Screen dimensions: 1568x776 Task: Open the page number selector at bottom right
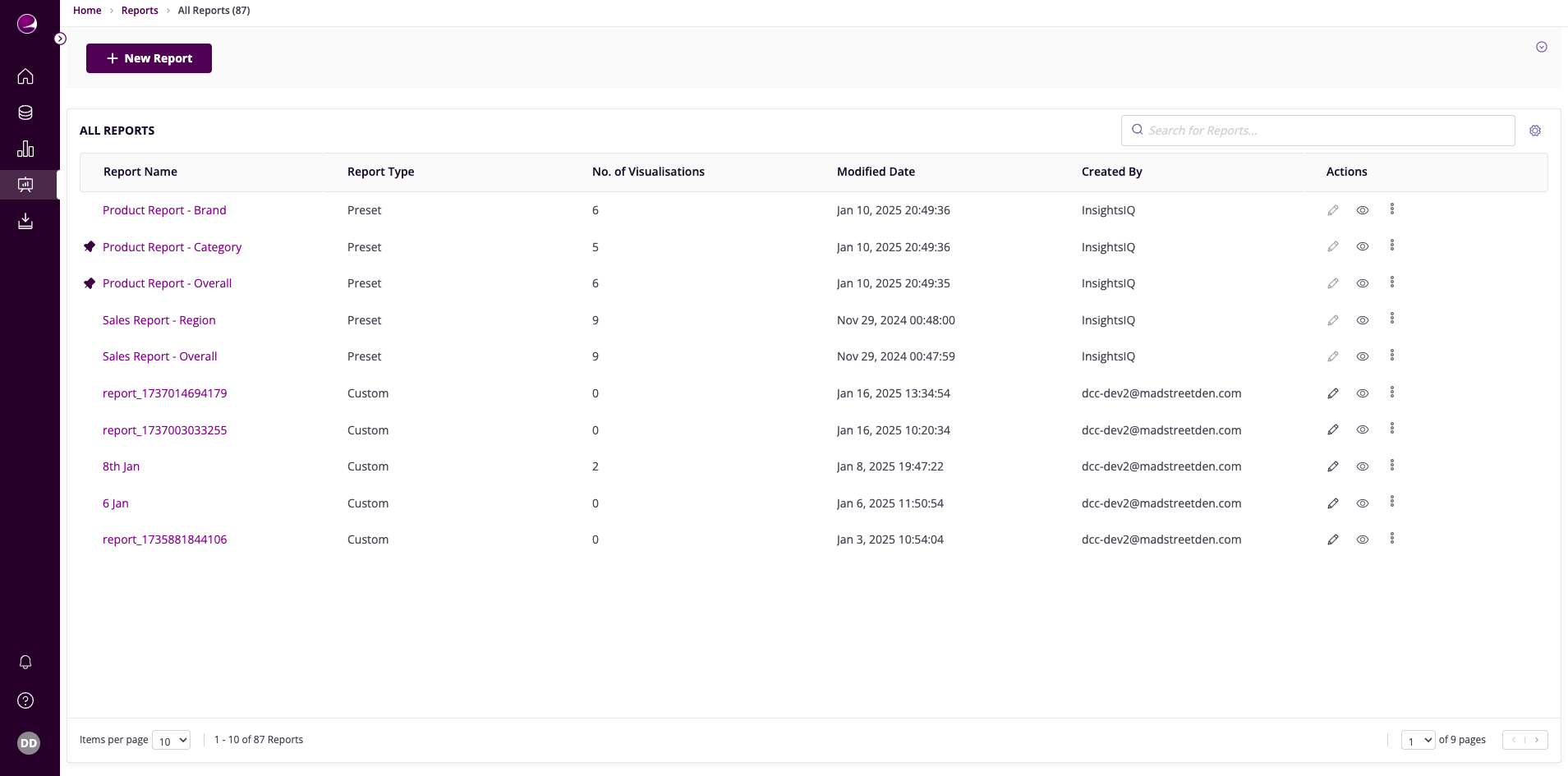[1417, 740]
